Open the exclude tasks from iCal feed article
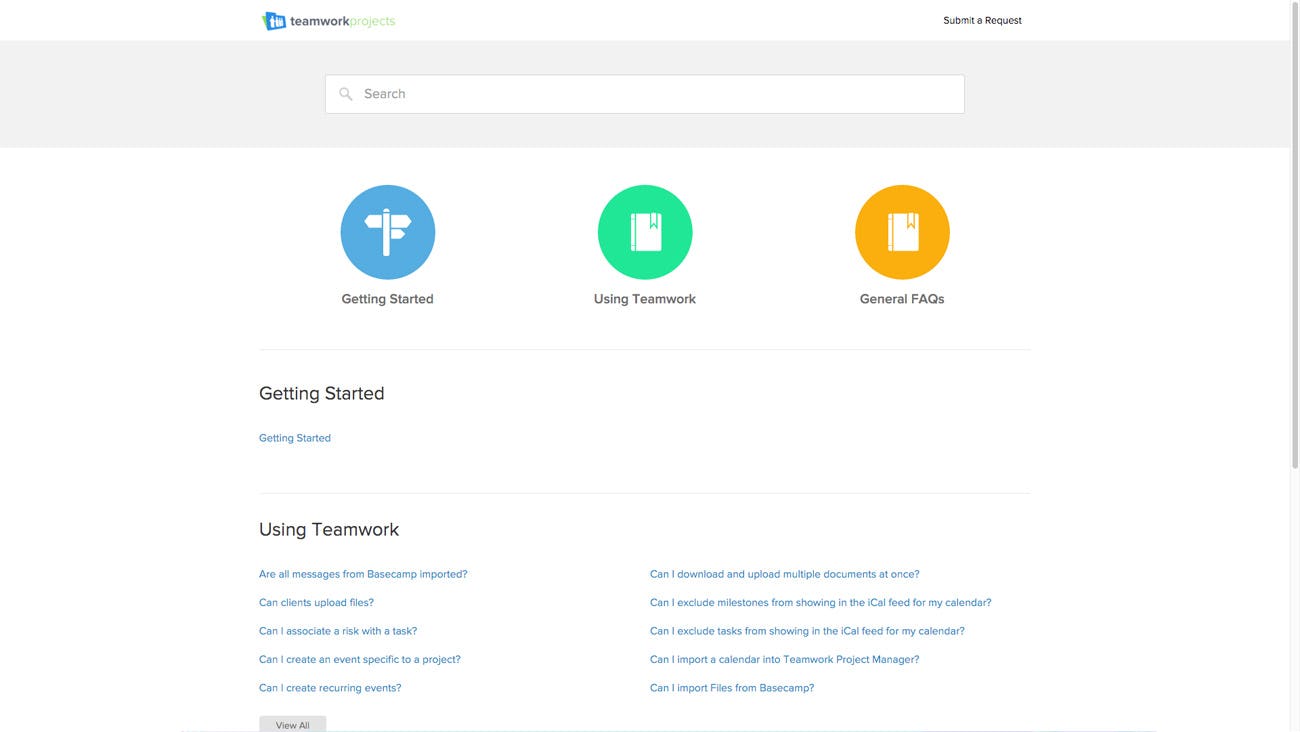 (x=807, y=631)
